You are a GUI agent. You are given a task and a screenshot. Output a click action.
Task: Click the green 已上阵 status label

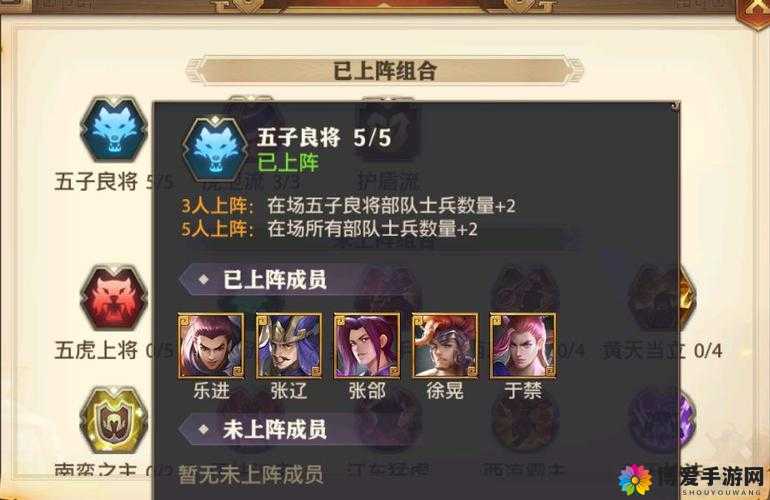[288, 163]
